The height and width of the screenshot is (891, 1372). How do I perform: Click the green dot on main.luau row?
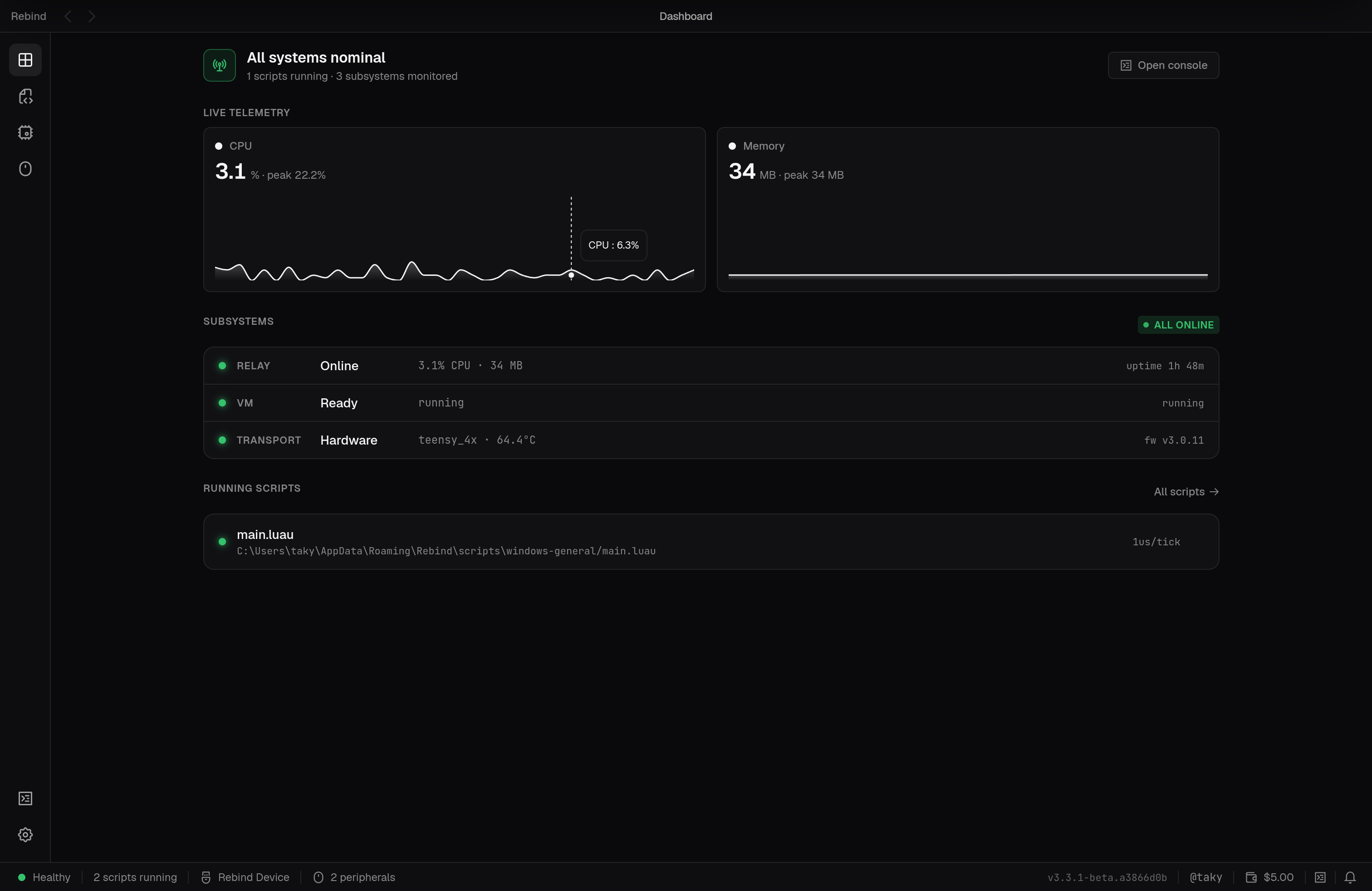tap(222, 542)
